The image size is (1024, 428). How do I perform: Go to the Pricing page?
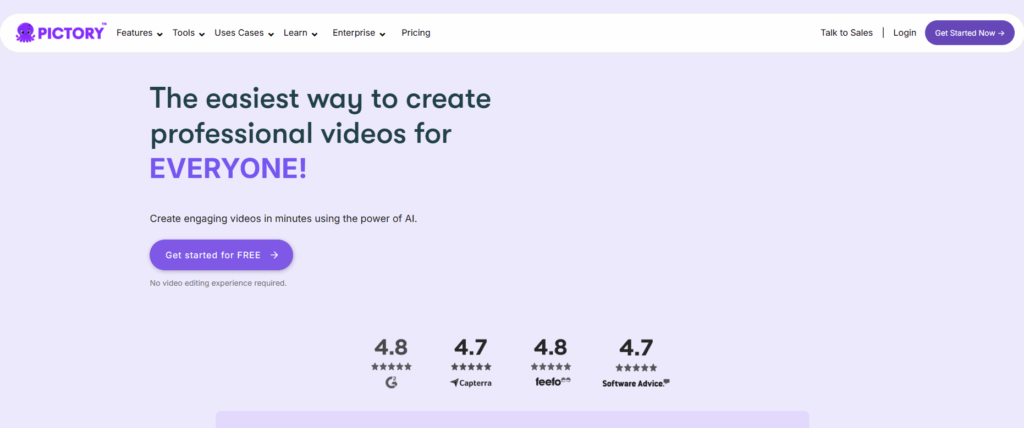(x=416, y=33)
